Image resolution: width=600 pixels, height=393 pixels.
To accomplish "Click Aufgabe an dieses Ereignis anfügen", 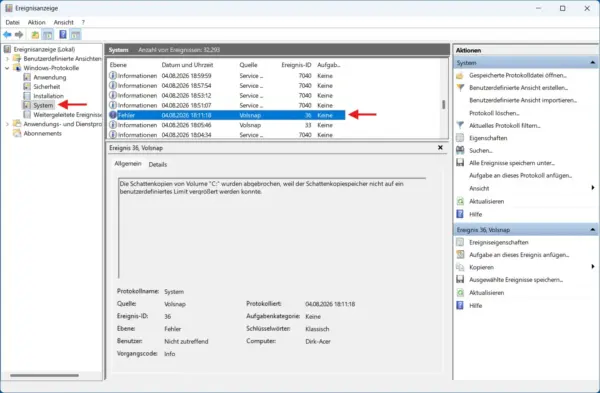I will pos(519,255).
